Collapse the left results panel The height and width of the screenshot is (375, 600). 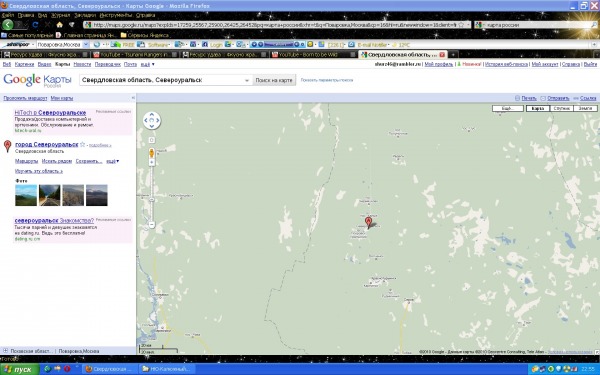133,98
